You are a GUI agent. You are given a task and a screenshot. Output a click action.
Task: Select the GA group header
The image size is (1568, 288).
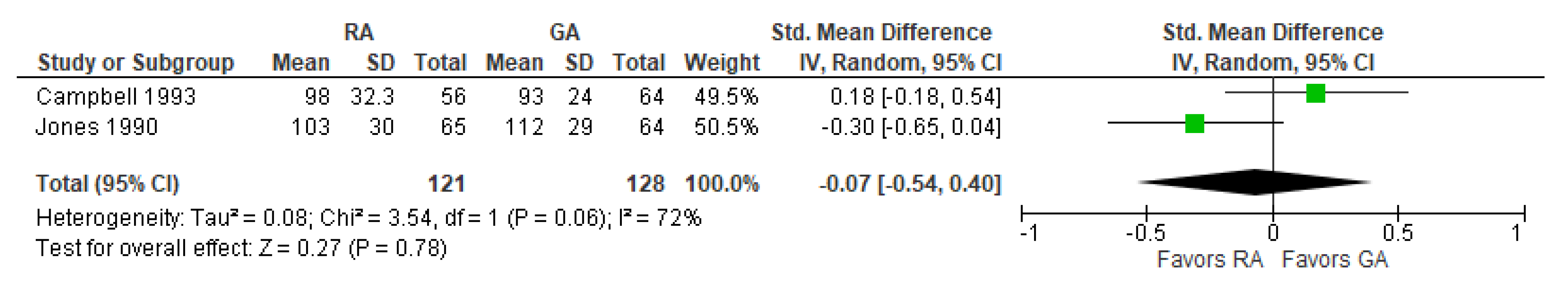(564, 32)
